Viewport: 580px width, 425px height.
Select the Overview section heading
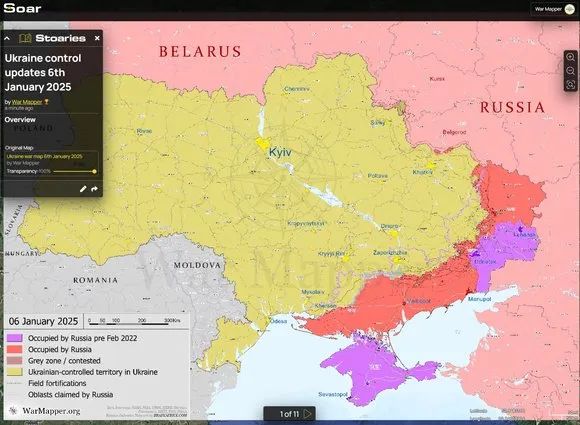click(x=20, y=120)
